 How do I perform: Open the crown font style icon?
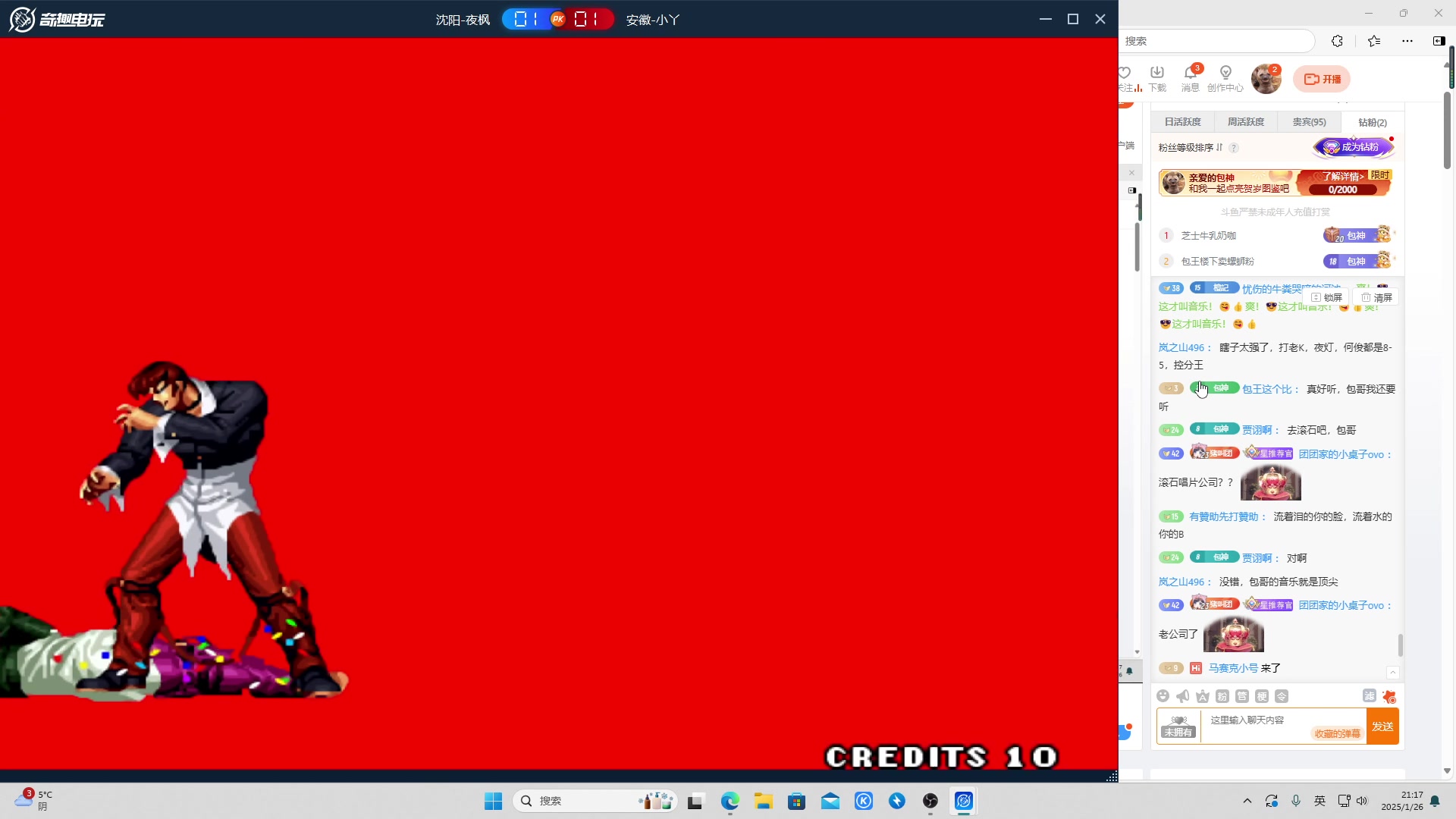tap(1202, 696)
